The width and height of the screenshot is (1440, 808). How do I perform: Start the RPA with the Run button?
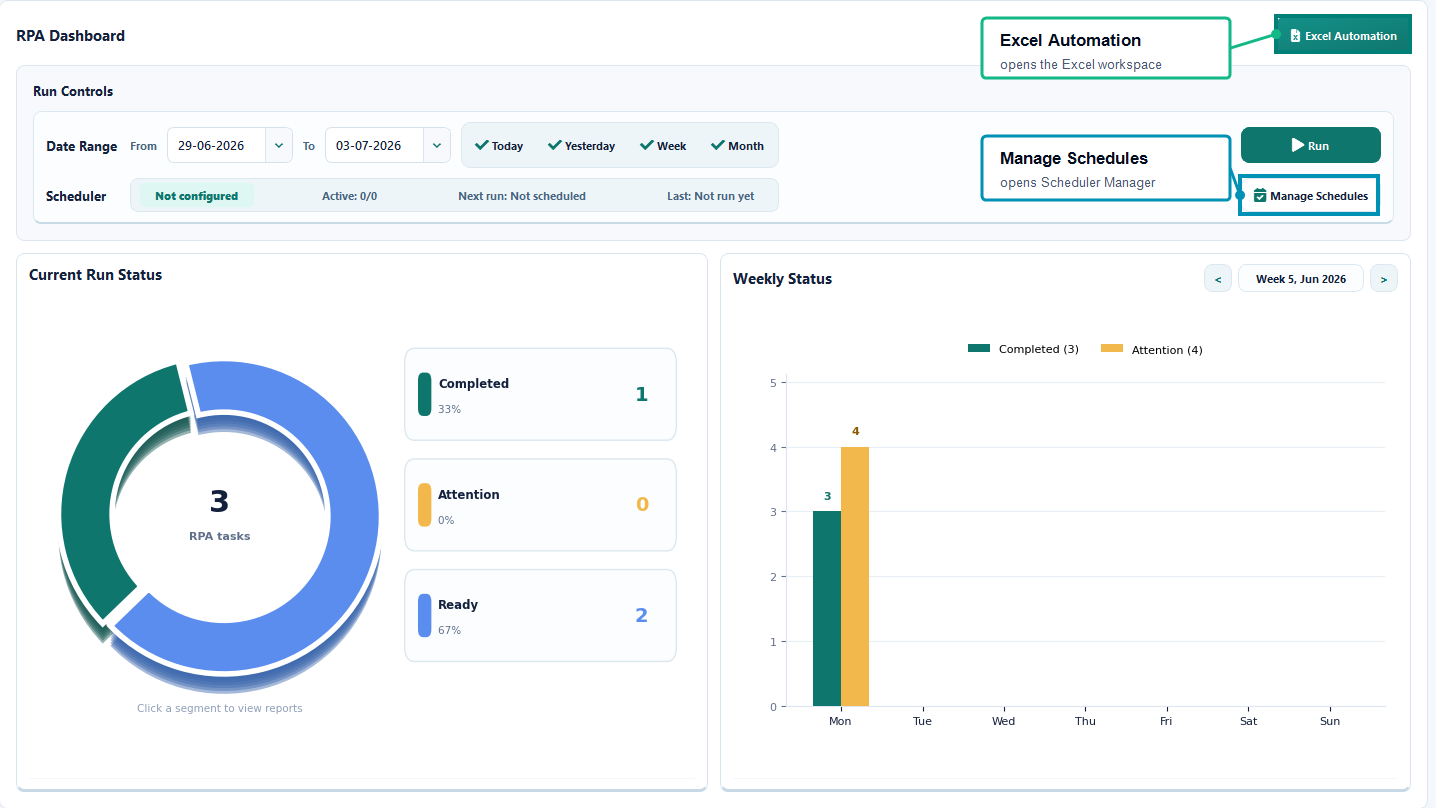(x=1310, y=145)
